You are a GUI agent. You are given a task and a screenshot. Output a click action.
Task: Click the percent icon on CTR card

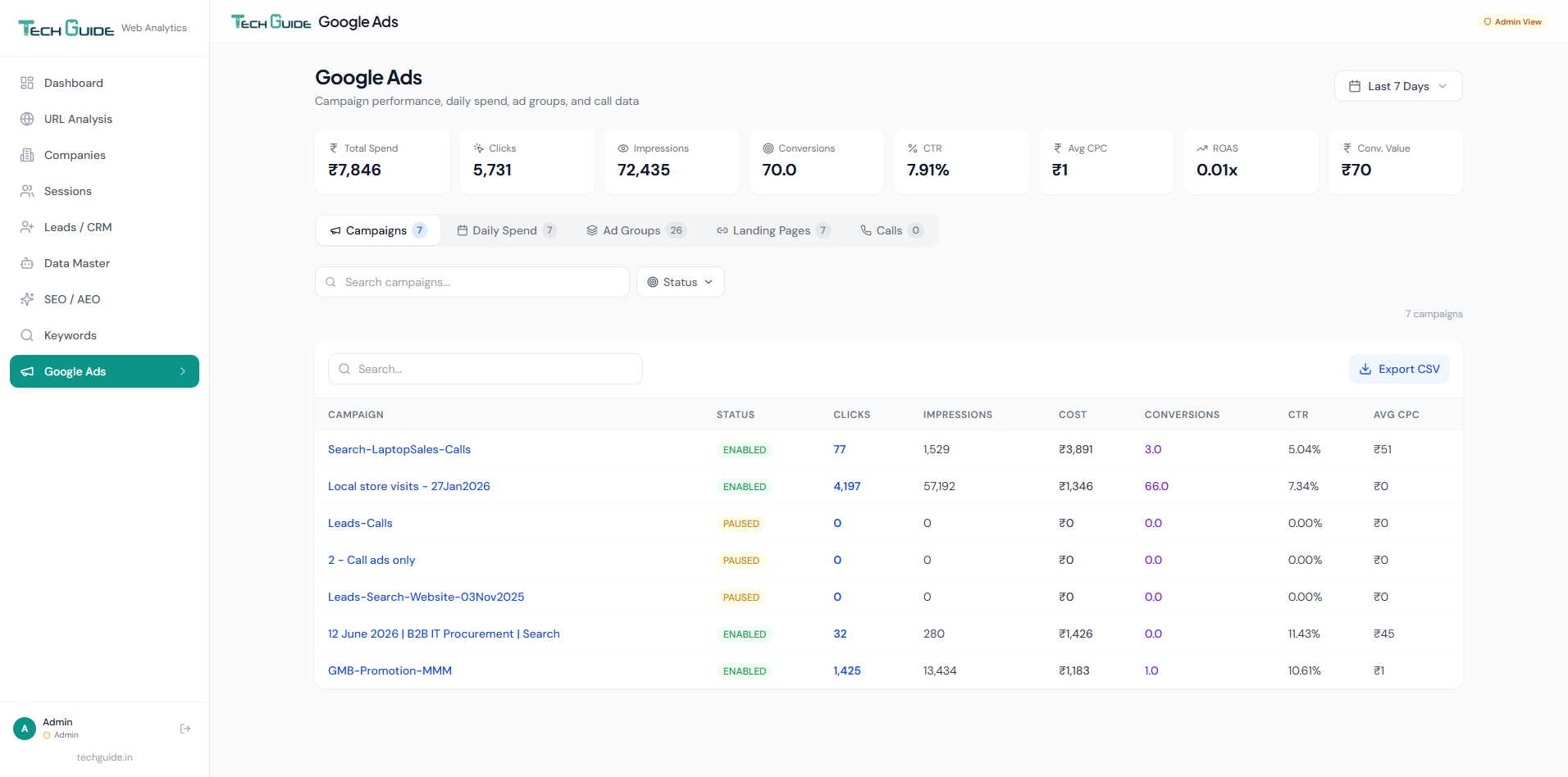click(x=913, y=148)
